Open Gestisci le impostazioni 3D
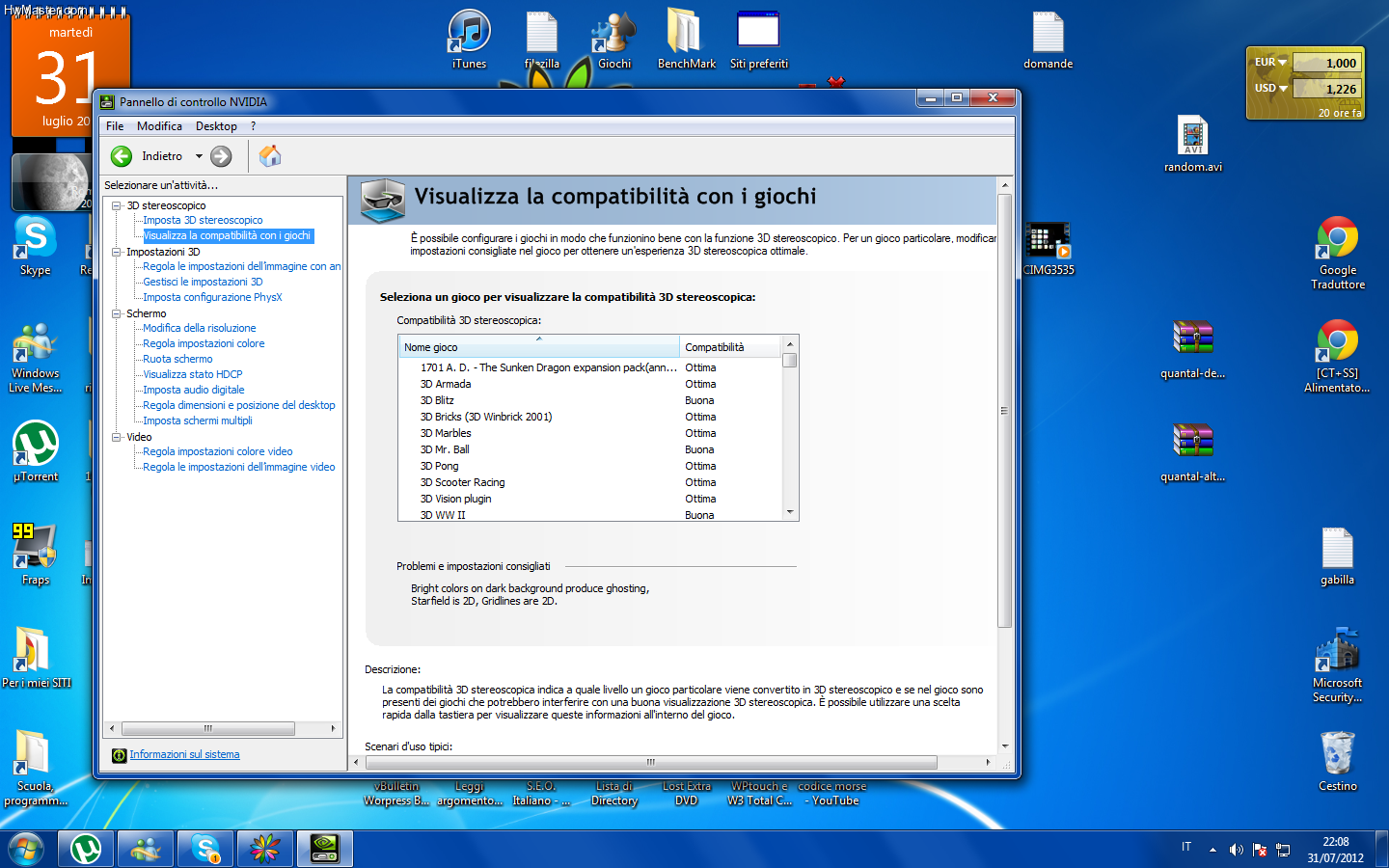The width and height of the screenshot is (1389, 868). tap(203, 282)
